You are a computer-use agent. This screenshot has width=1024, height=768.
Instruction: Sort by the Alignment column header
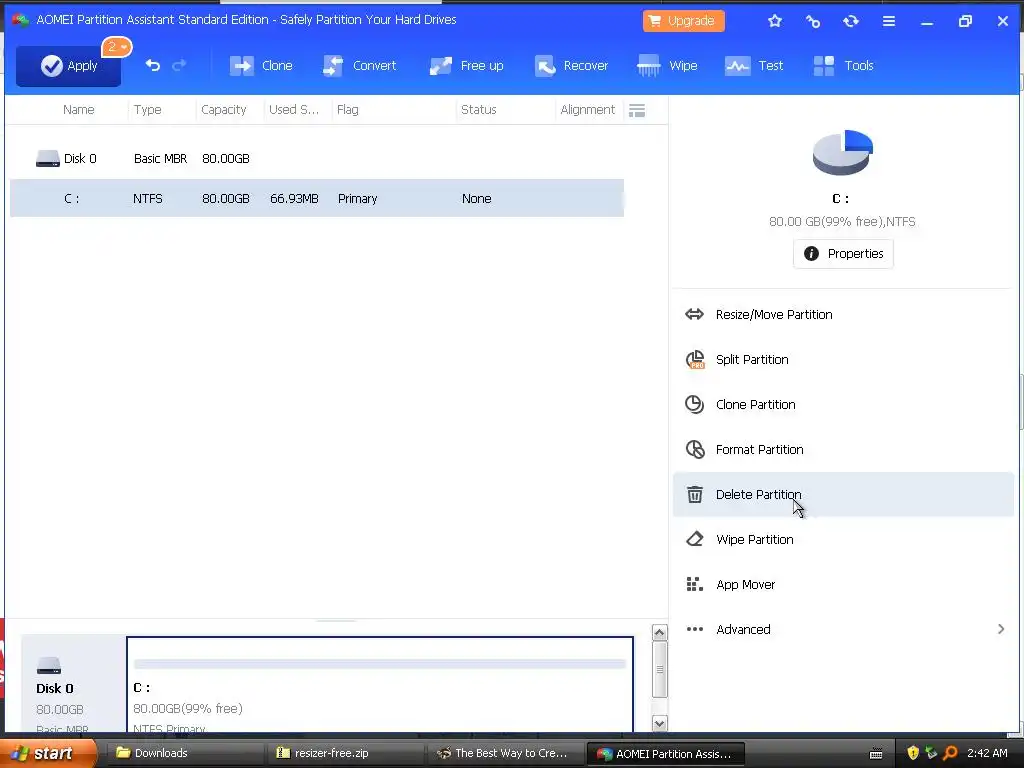tap(588, 110)
